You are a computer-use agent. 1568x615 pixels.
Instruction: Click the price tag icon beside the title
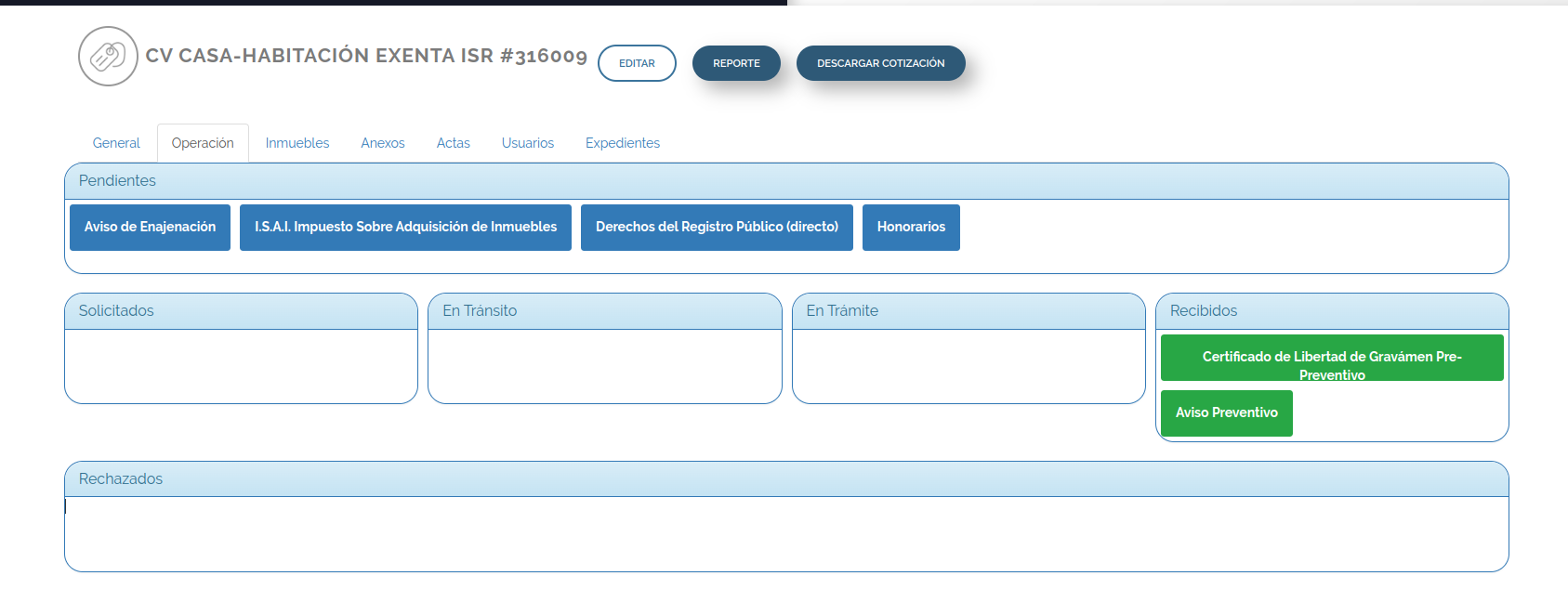click(x=108, y=57)
